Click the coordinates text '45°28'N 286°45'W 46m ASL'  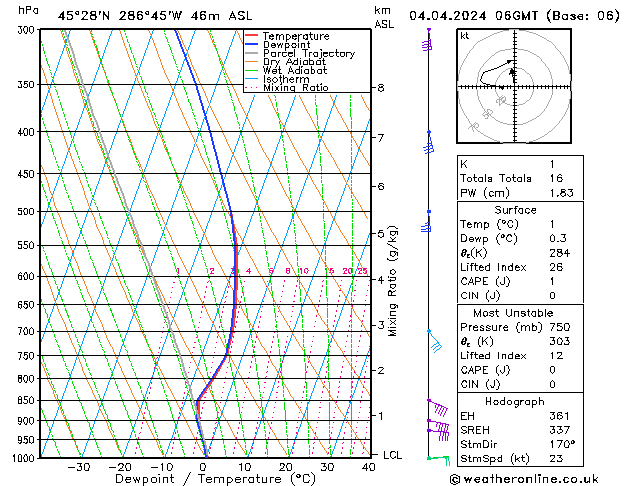pyautogui.click(x=155, y=16)
